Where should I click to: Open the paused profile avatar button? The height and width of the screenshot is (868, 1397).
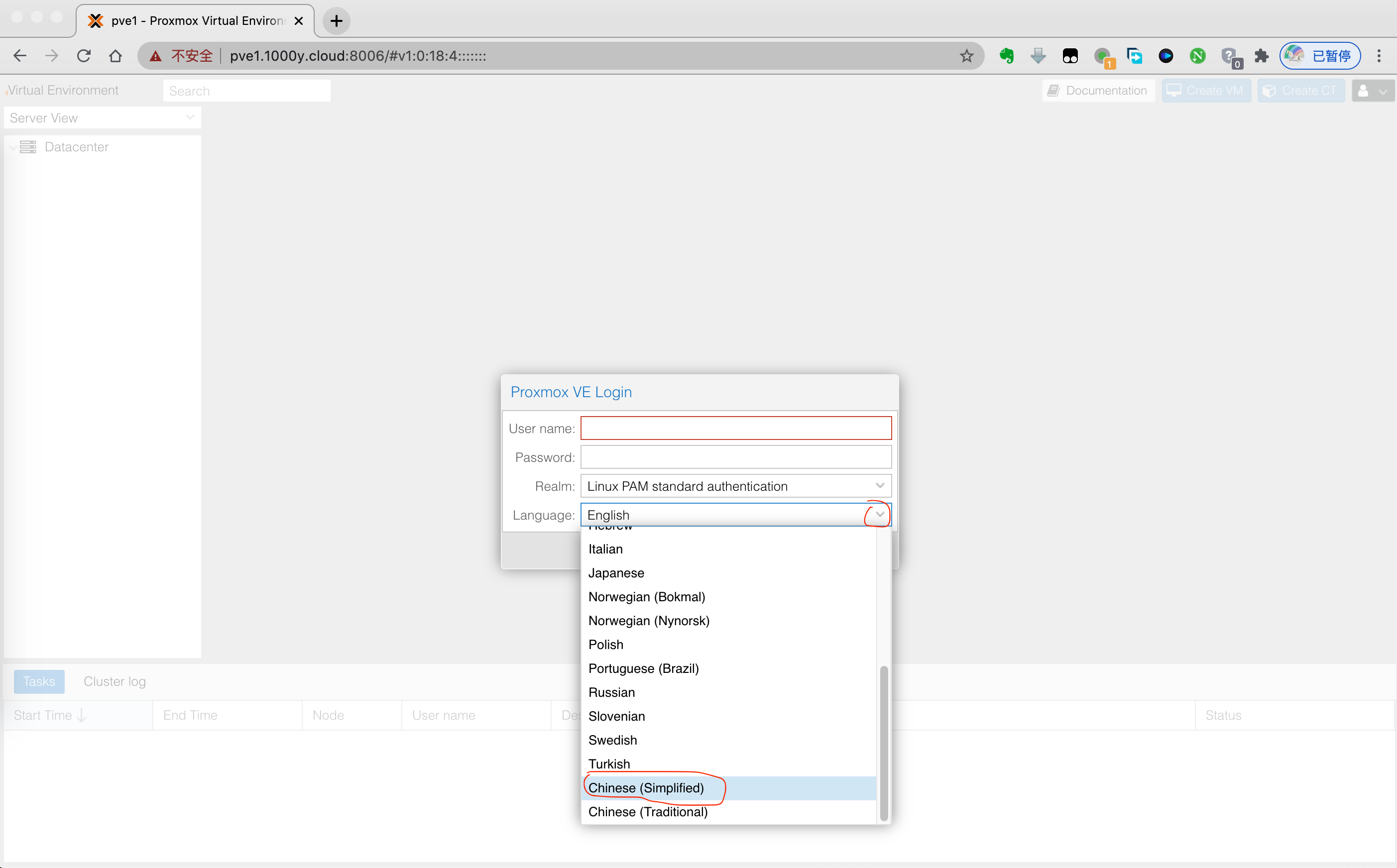click(1320, 56)
